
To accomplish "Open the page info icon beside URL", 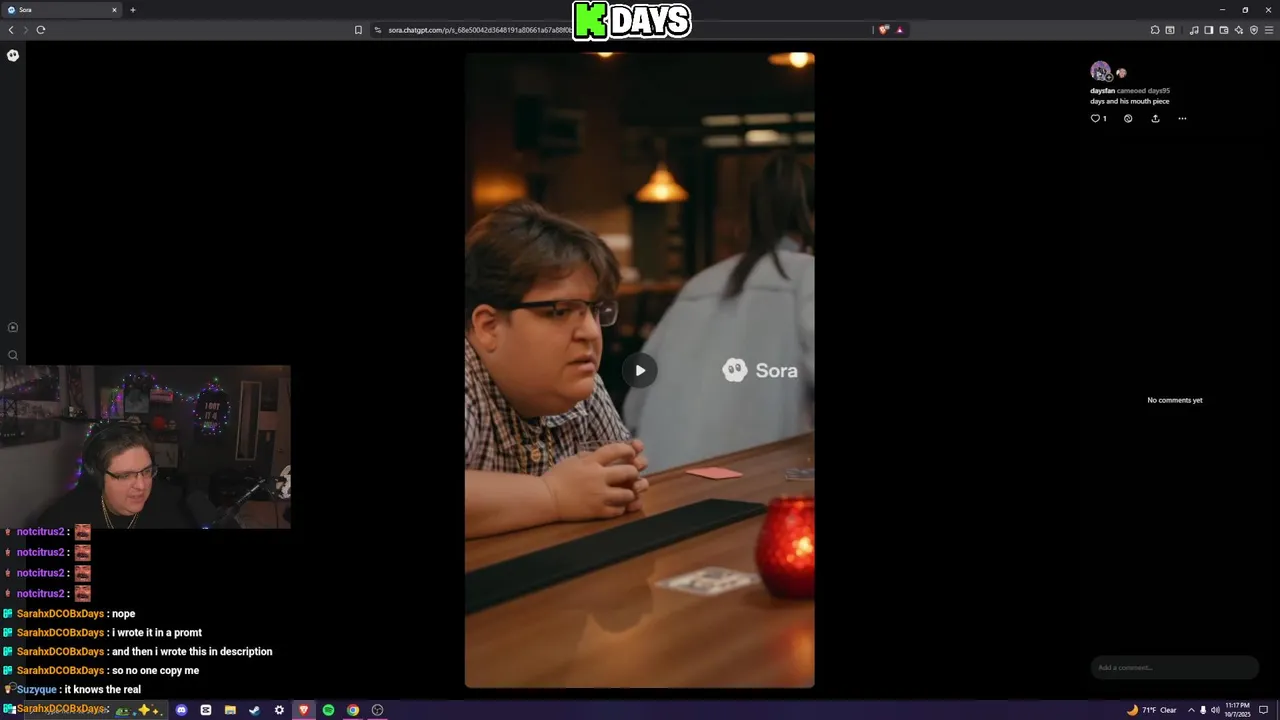I will (378, 30).
